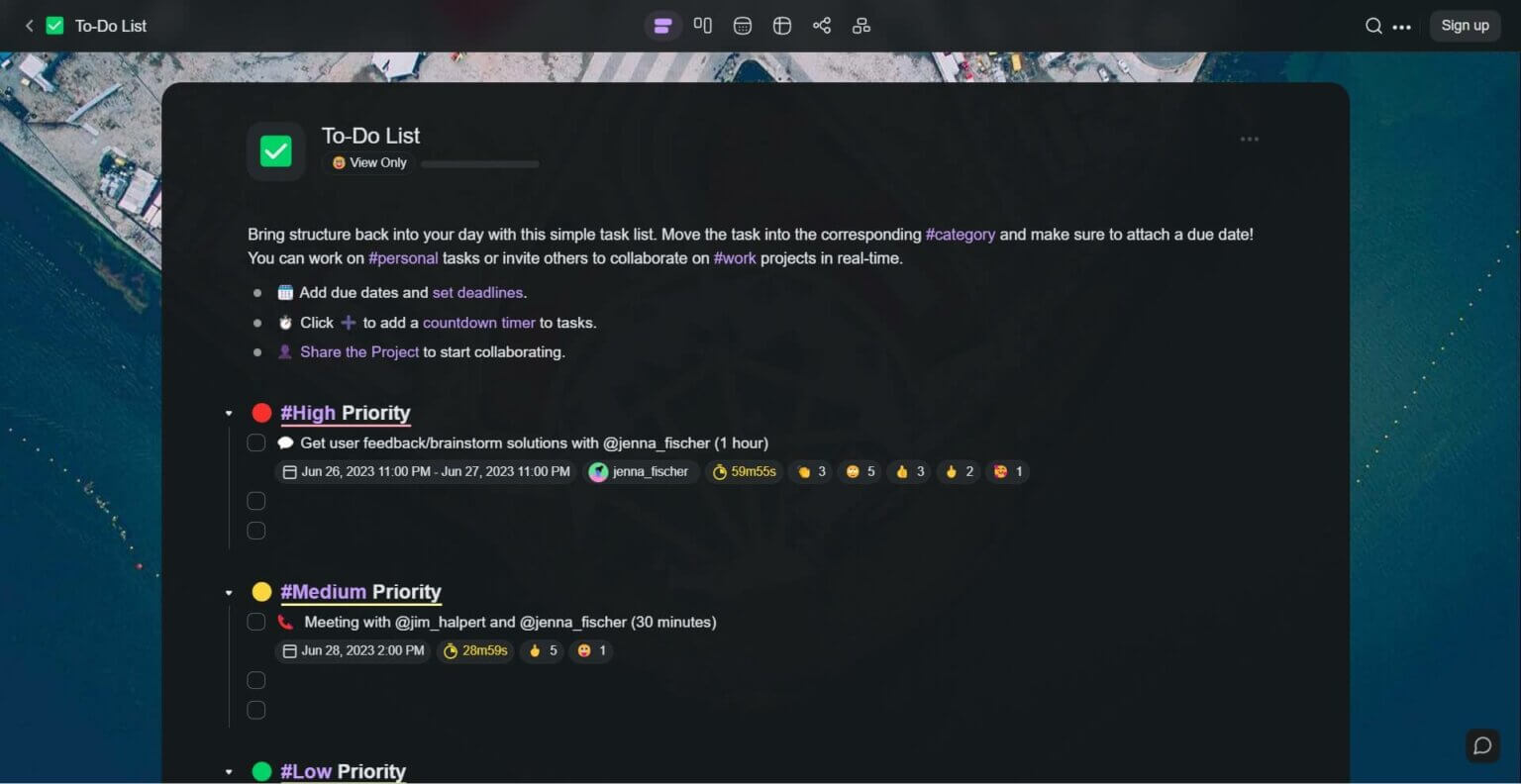Check the Meeting with @jim_halpert task
Screen dimensions: 1521x784
coord(256,622)
